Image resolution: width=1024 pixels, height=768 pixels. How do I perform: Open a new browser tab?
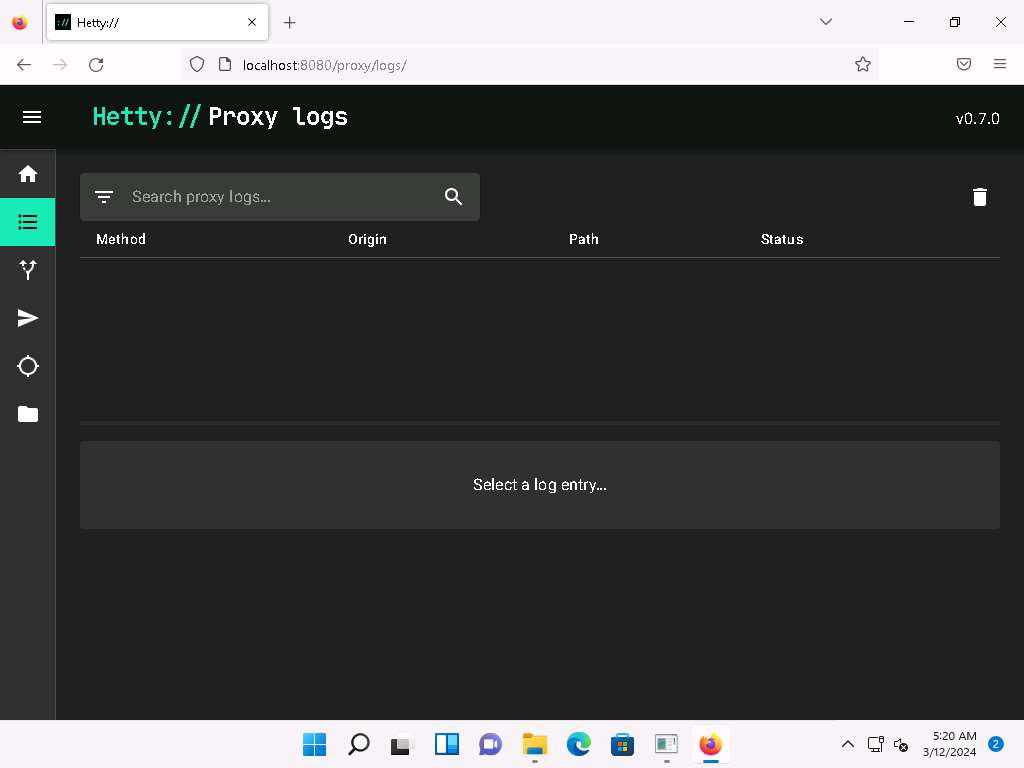[x=289, y=22]
